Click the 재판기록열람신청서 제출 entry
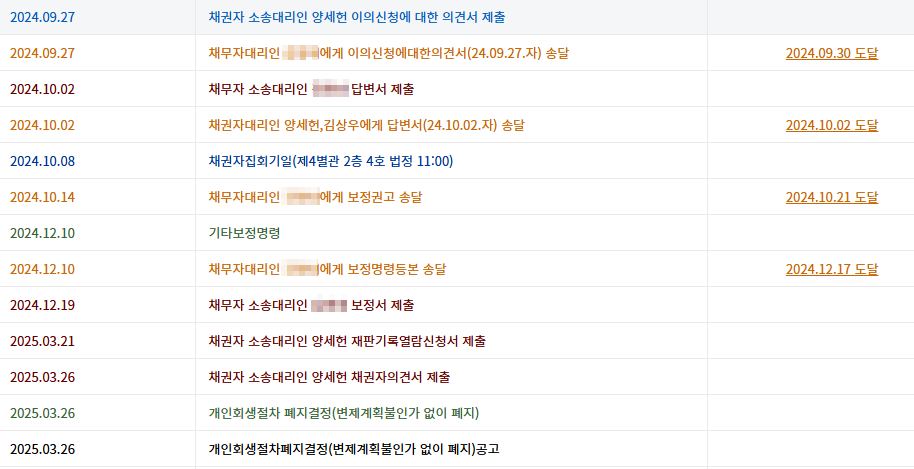The width and height of the screenshot is (914, 469). [x=347, y=341]
